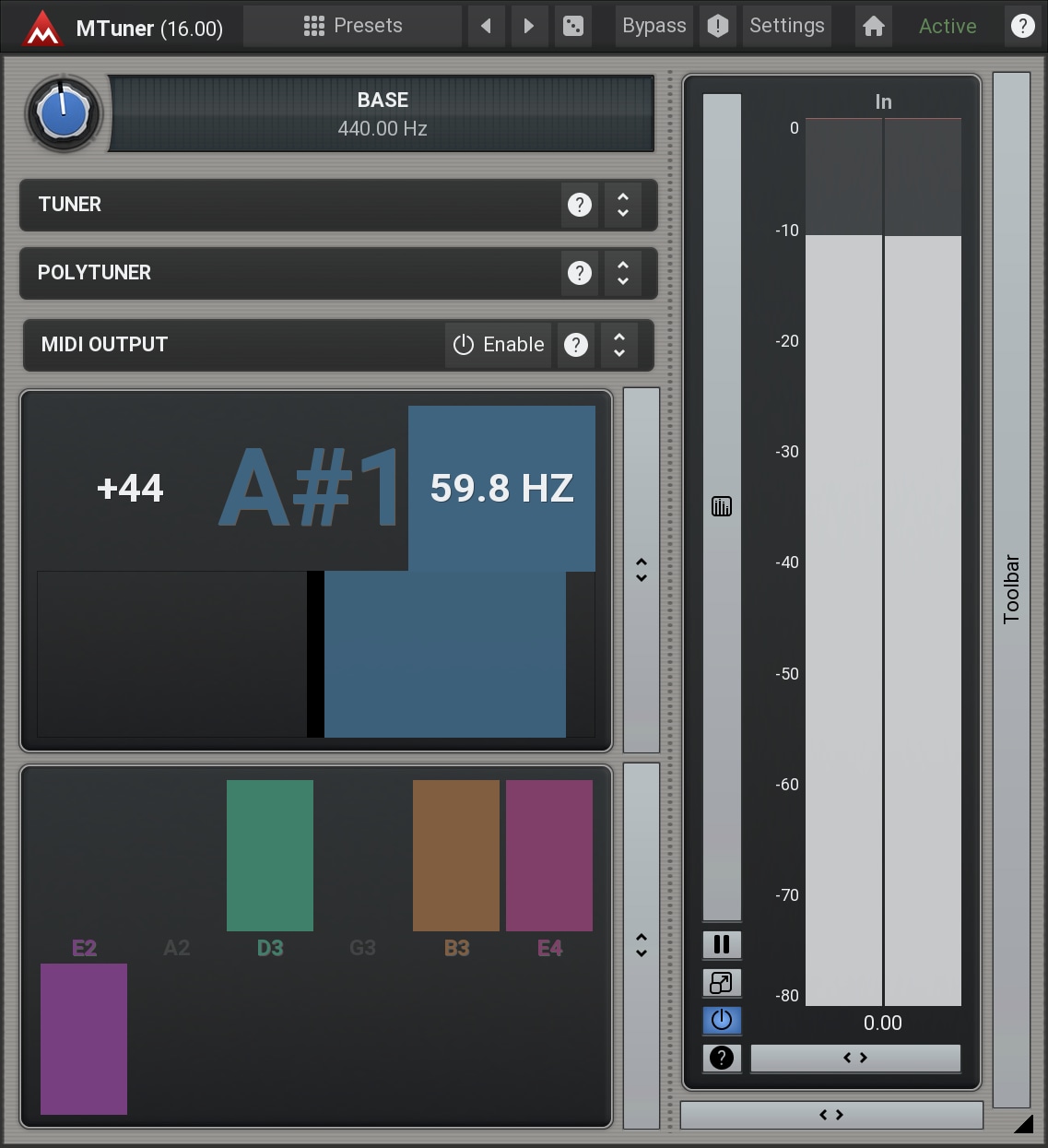
Task: Click the right In level meter
Action: click(923, 562)
